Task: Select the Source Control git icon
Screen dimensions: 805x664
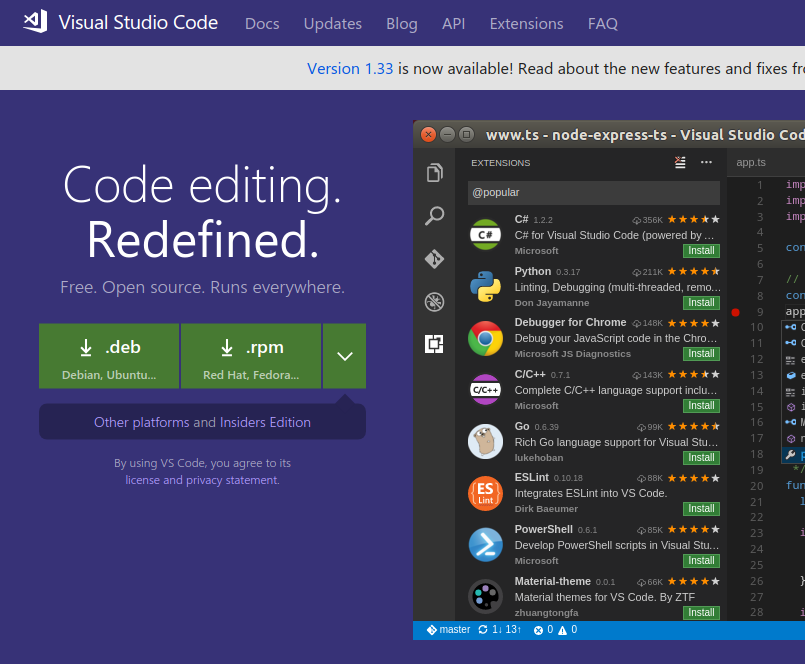Action: tap(434, 259)
